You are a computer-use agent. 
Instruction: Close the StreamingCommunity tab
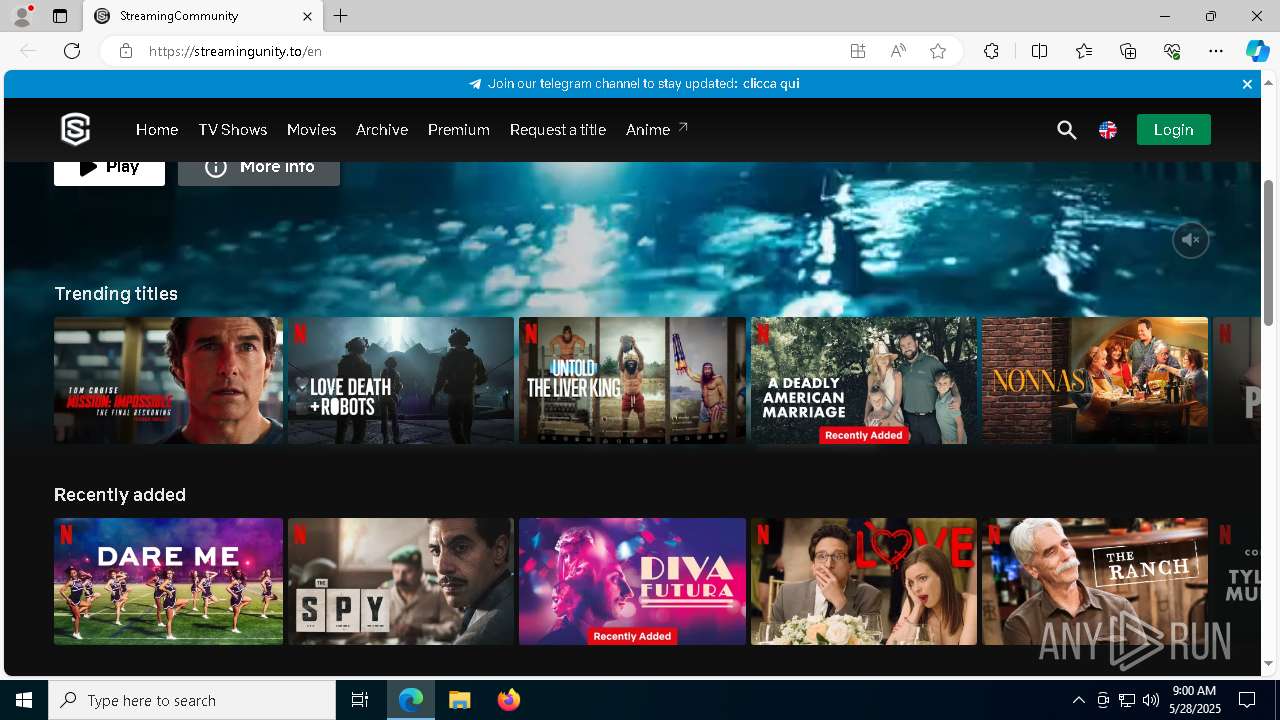307,16
